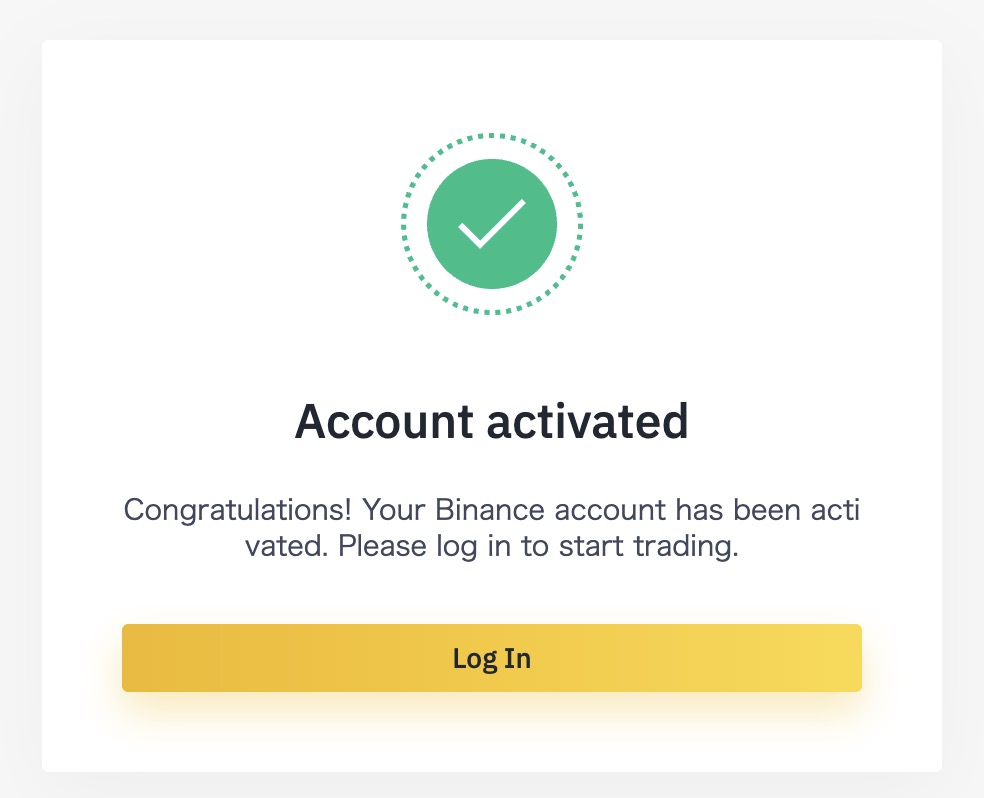This screenshot has width=984, height=798.
Task: Click white card blank area below the button
Action: pos(491,737)
